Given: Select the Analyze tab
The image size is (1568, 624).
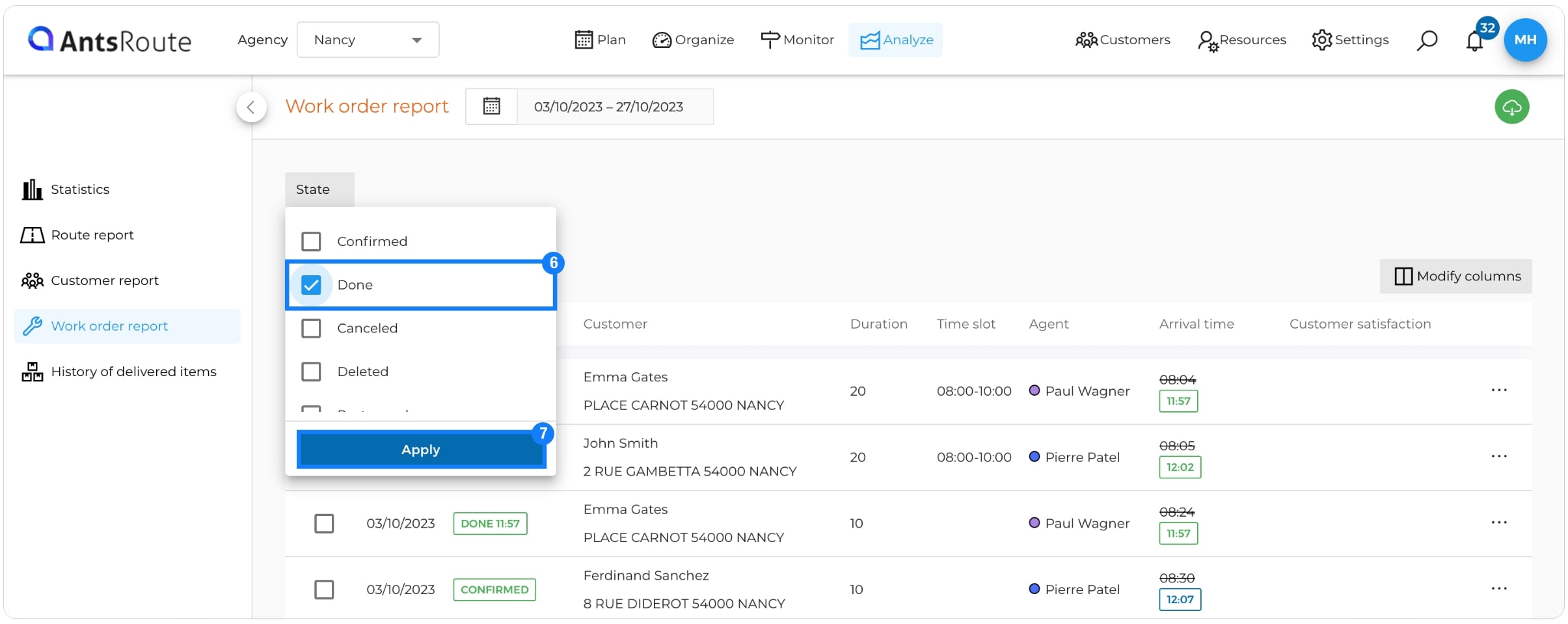Looking at the screenshot, I should (896, 40).
